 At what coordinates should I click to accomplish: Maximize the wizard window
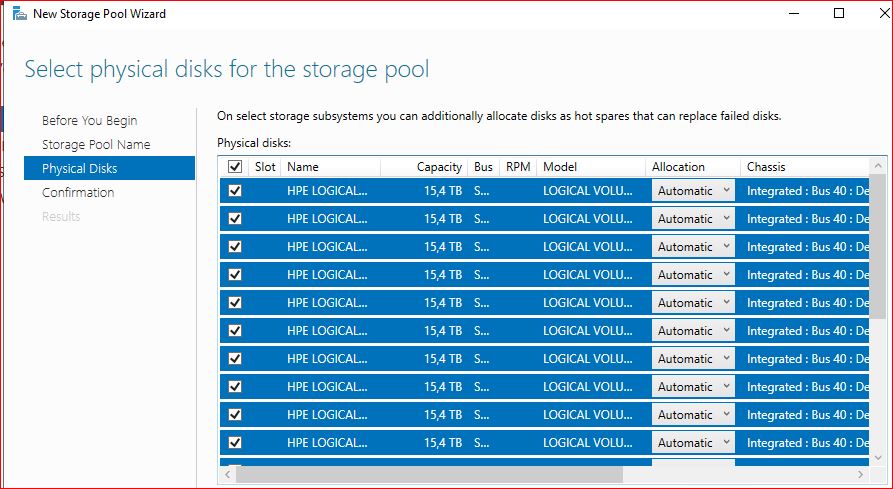[839, 14]
